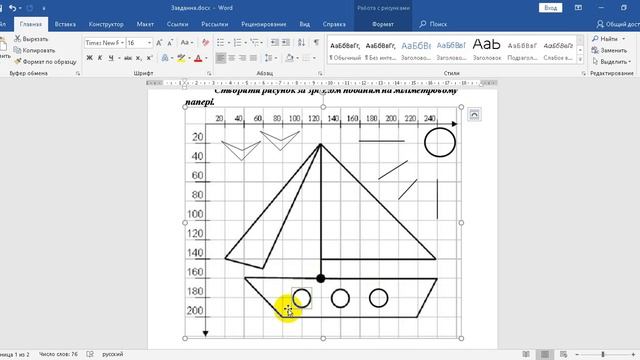The image size is (640, 360).
Task: Click the line spacing icon
Action: point(268,58)
